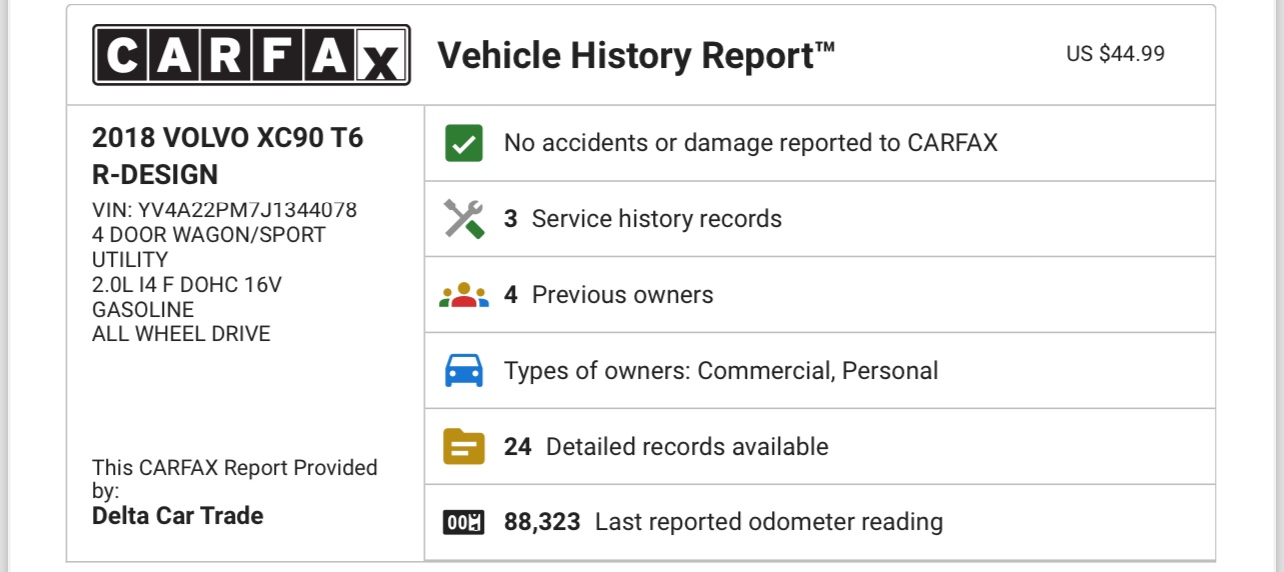Click the yellow folder detailed records icon
This screenshot has width=1284, height=572.
tap(464, 446)
